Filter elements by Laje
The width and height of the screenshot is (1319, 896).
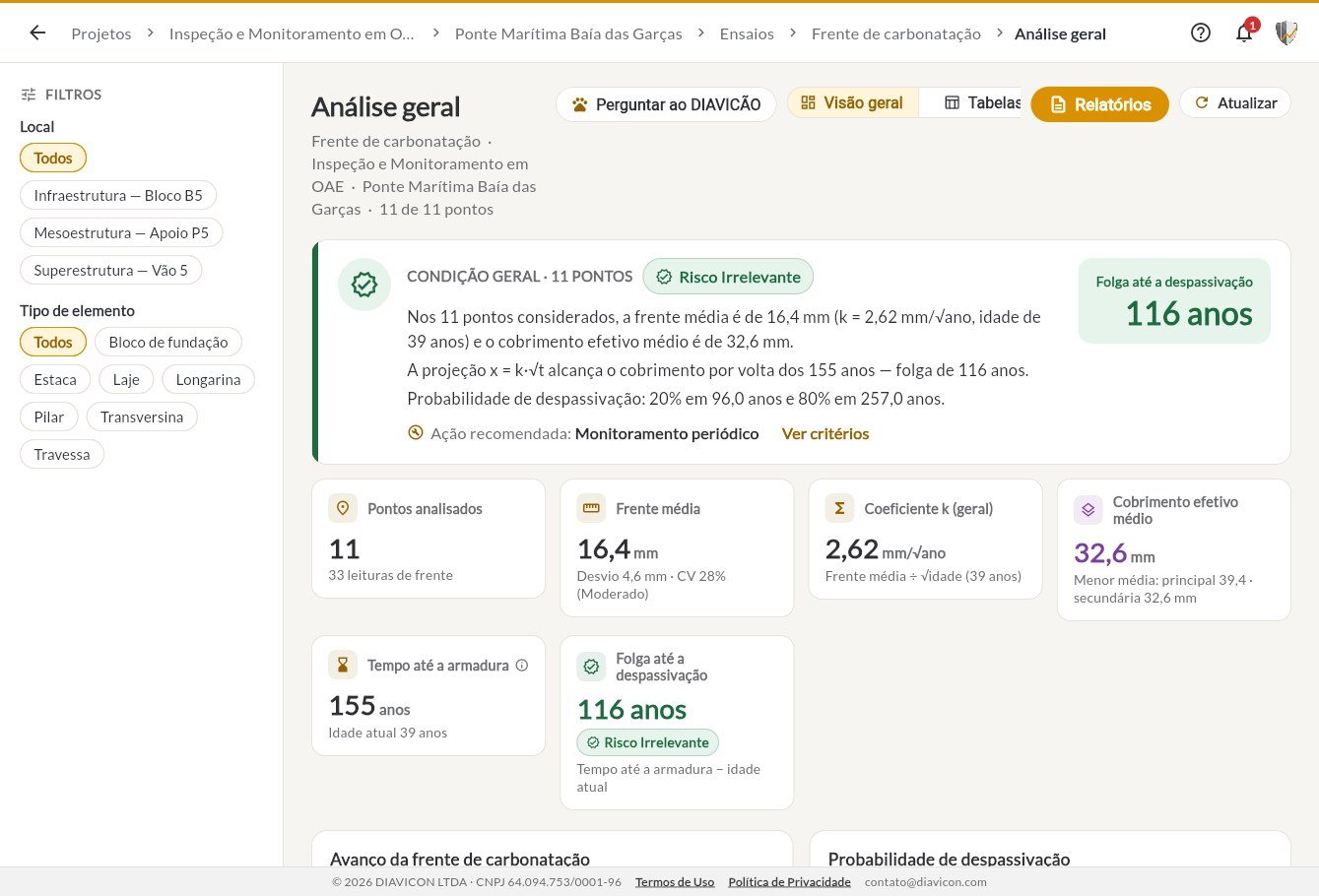click(126, 379)
